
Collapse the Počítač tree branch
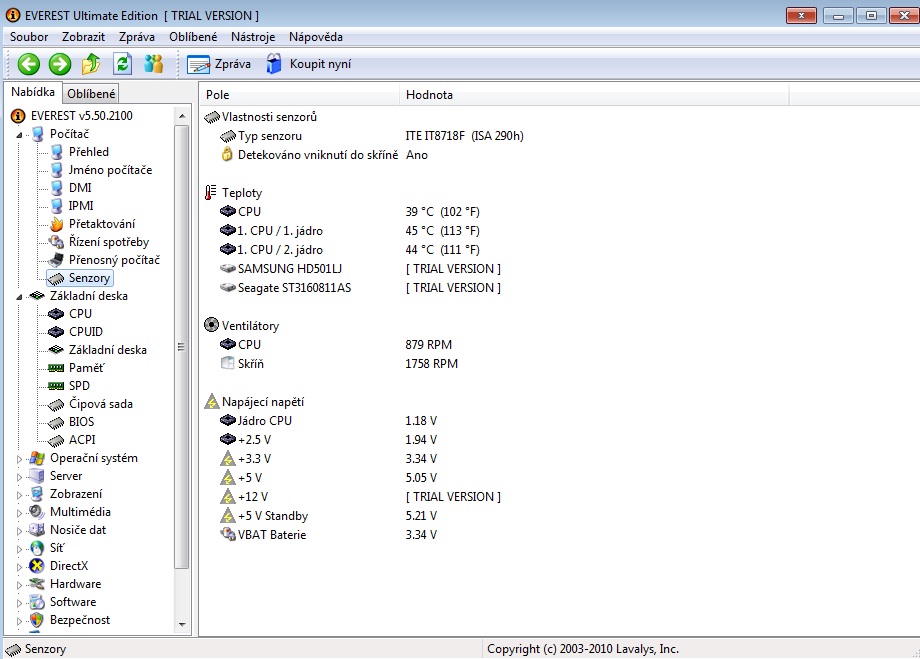click(19, 135)
